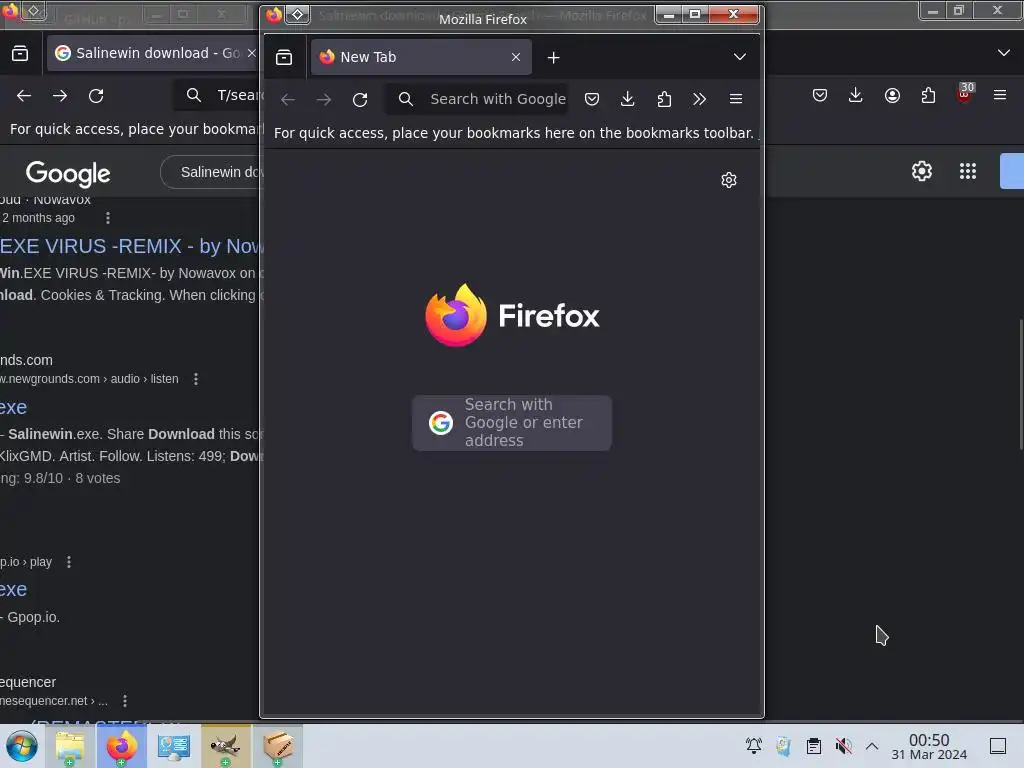The width and height of the screenshot is (1024, 768).
Task: Click the blue Sign in button edge
Action: coord(1012,171)
